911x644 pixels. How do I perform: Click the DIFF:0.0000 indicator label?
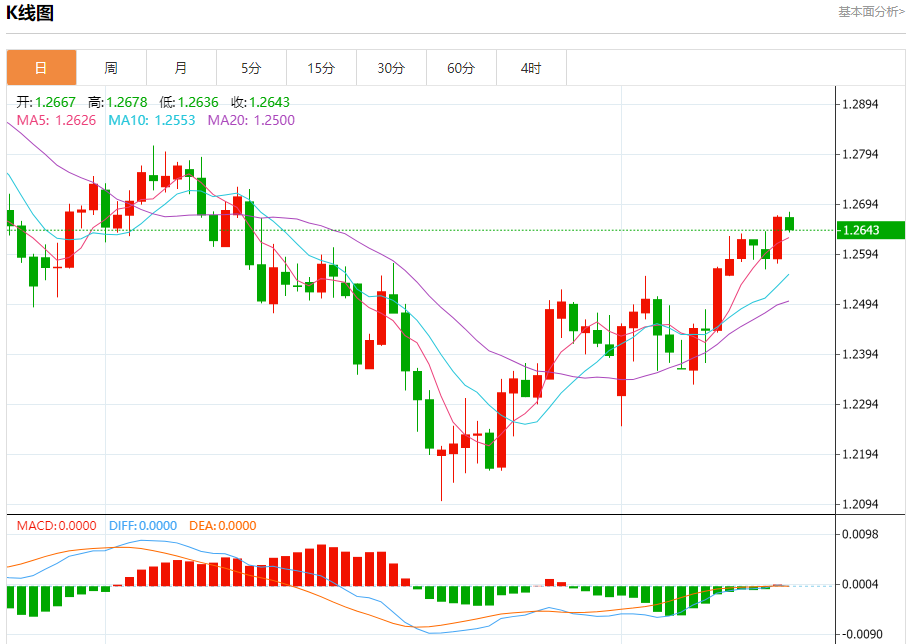pos(143,526)
